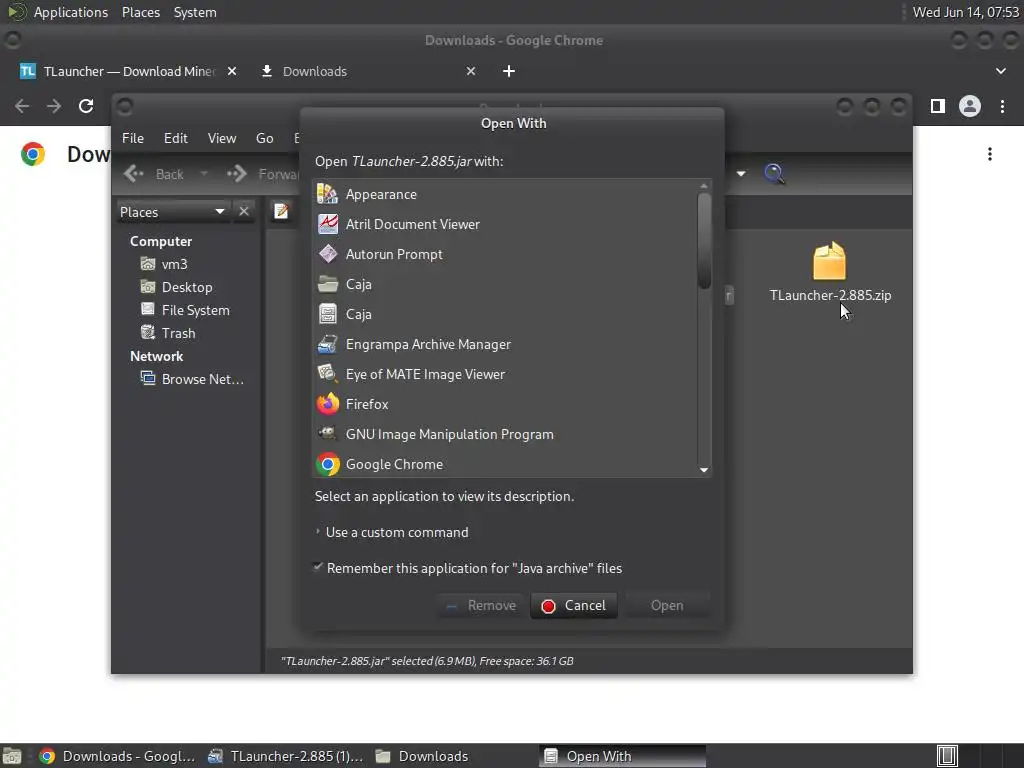Switch to TLauncher Chrome tab
Viewport: 1024px width, 768px height.
tap(129, 71)
